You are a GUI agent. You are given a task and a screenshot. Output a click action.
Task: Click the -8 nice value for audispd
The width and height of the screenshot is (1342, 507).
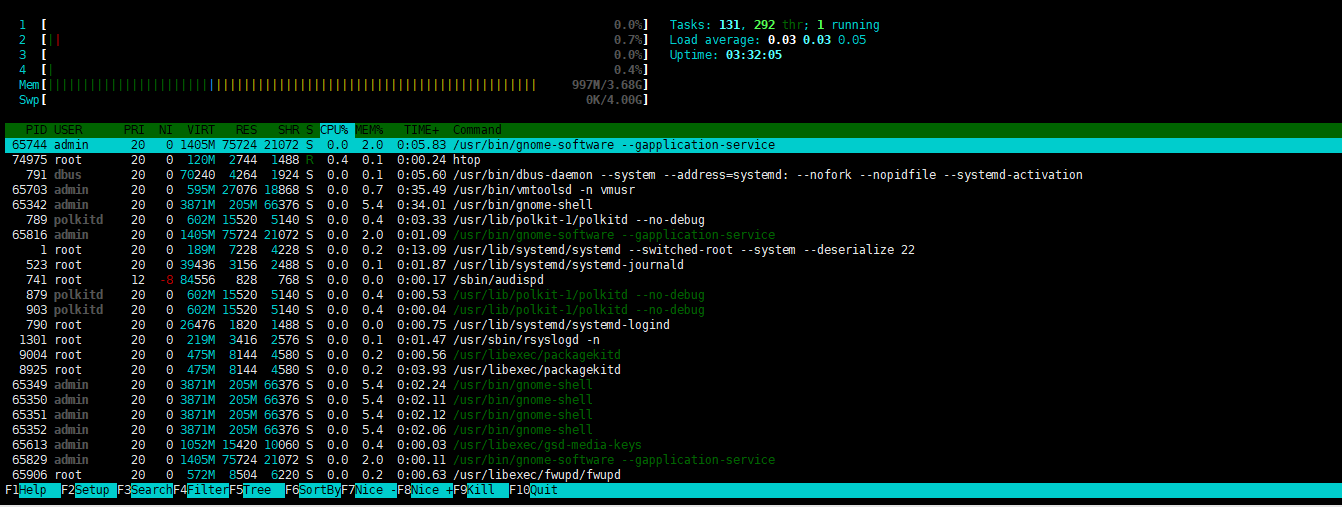pyautogui.click(x=166, y=280)
